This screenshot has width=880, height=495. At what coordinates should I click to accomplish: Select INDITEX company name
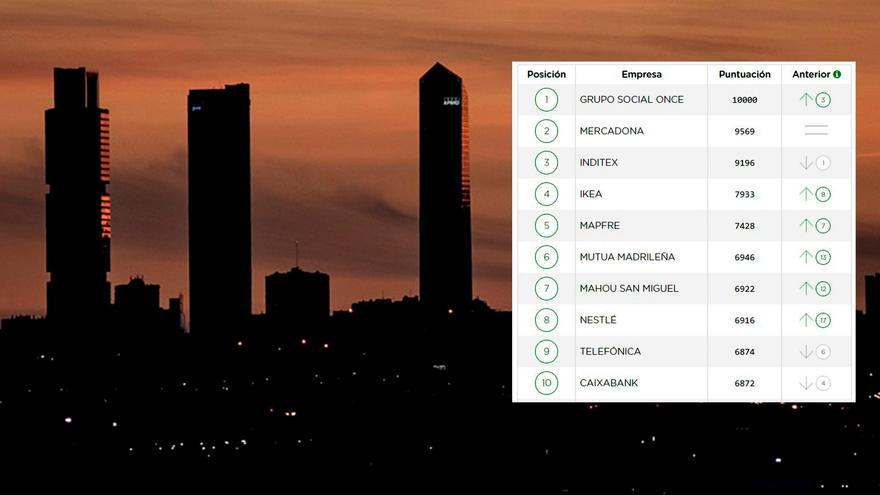(x=598, y=162)
